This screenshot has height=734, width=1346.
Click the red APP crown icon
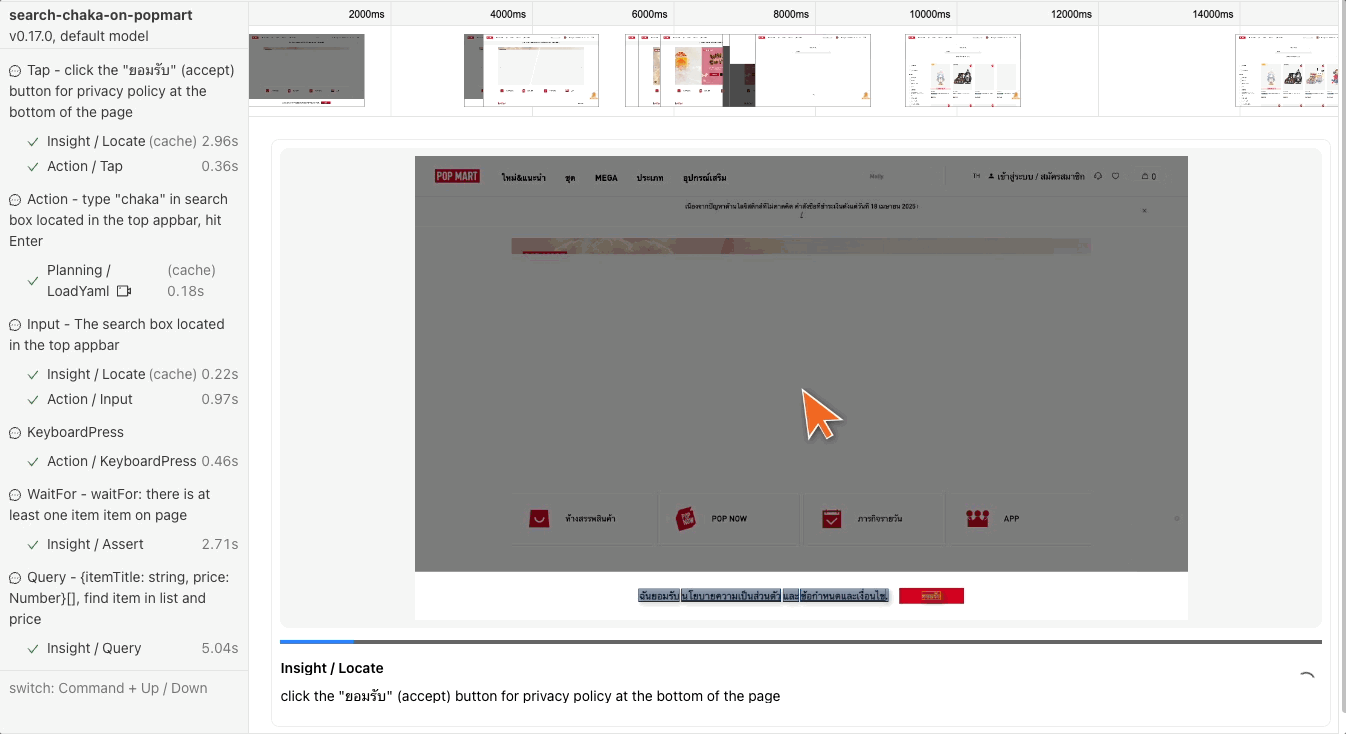[977, 518]
